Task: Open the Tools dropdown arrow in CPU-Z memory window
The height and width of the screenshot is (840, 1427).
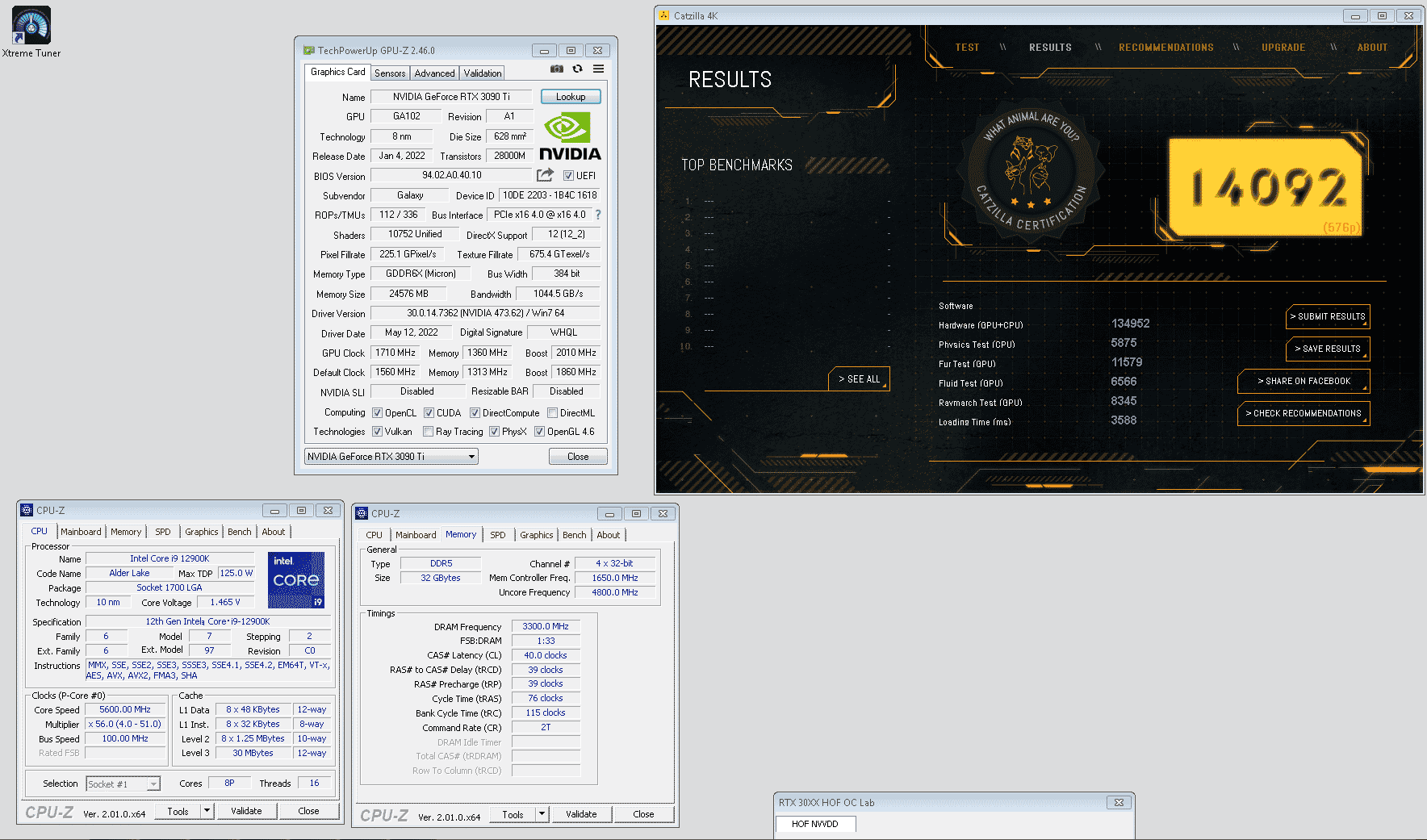Action: (x=542, y=814)
